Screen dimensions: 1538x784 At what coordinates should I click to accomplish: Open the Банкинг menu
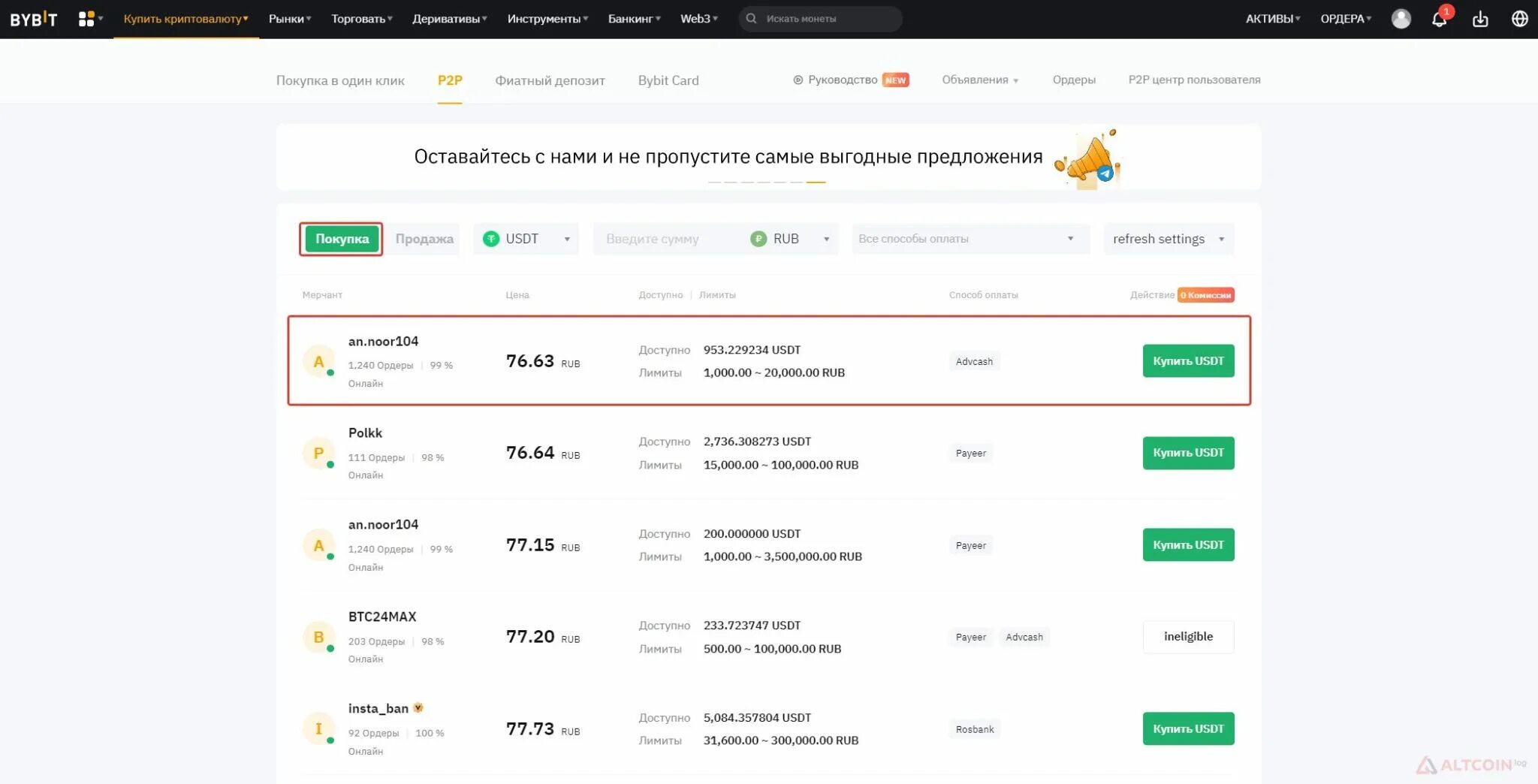[x=634, y=19]
